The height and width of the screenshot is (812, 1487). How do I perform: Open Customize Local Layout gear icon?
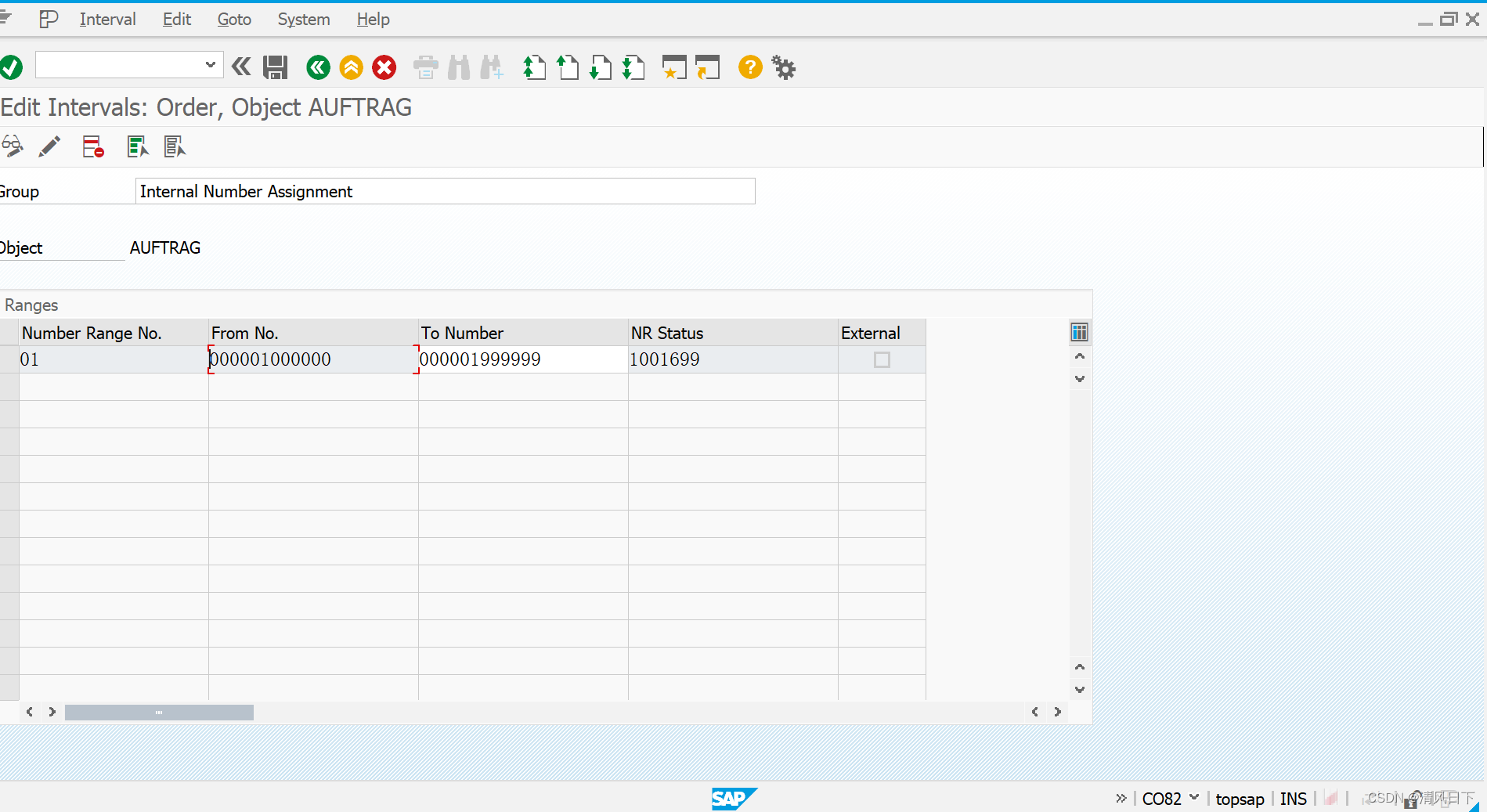point(783,67)
